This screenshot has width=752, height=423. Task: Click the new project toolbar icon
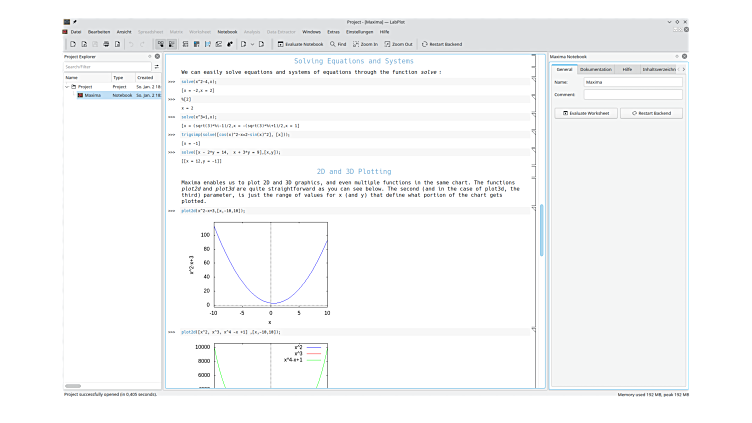71,44
